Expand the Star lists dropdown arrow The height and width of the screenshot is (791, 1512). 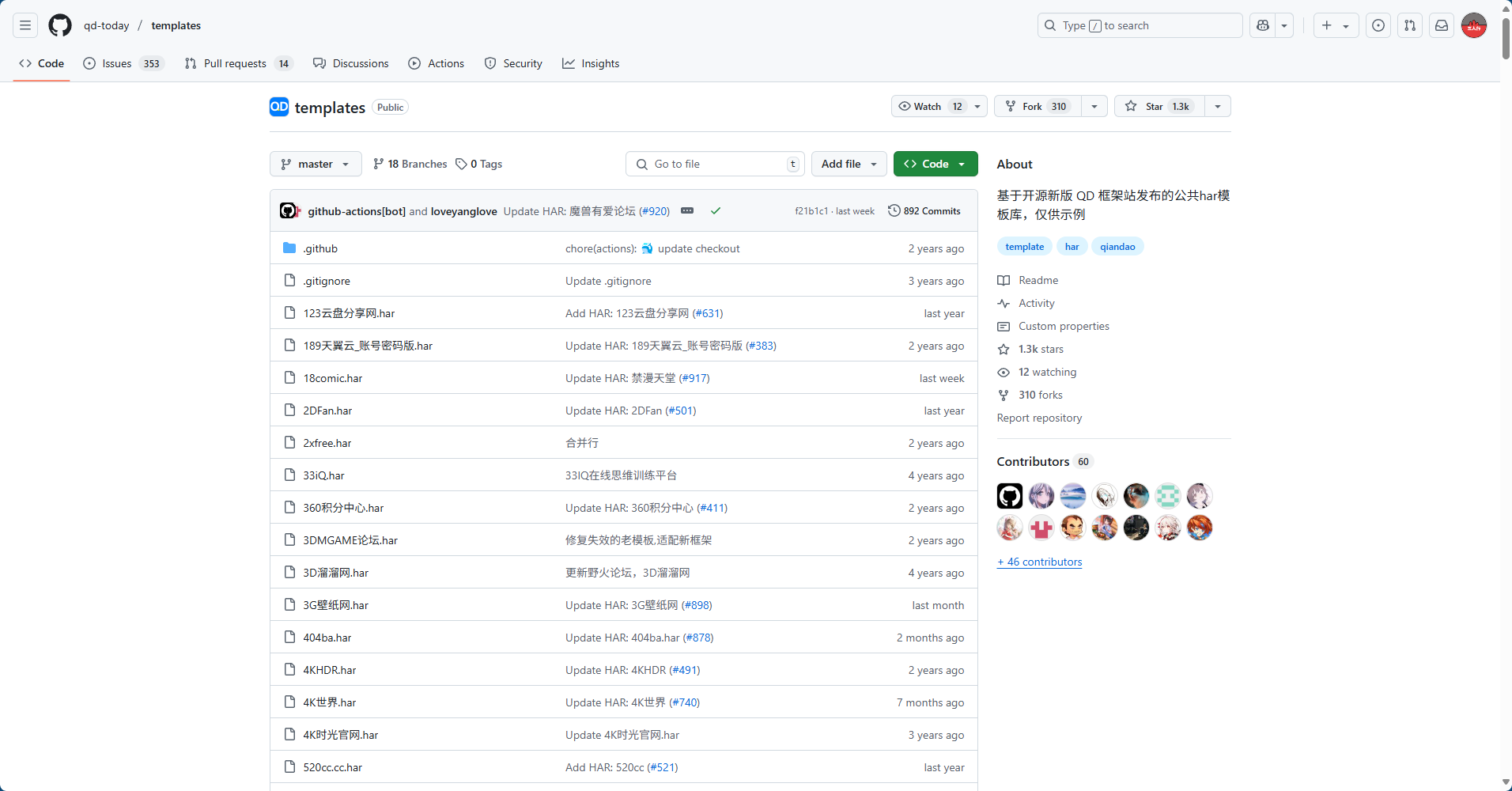click(x=1218, y=106)
